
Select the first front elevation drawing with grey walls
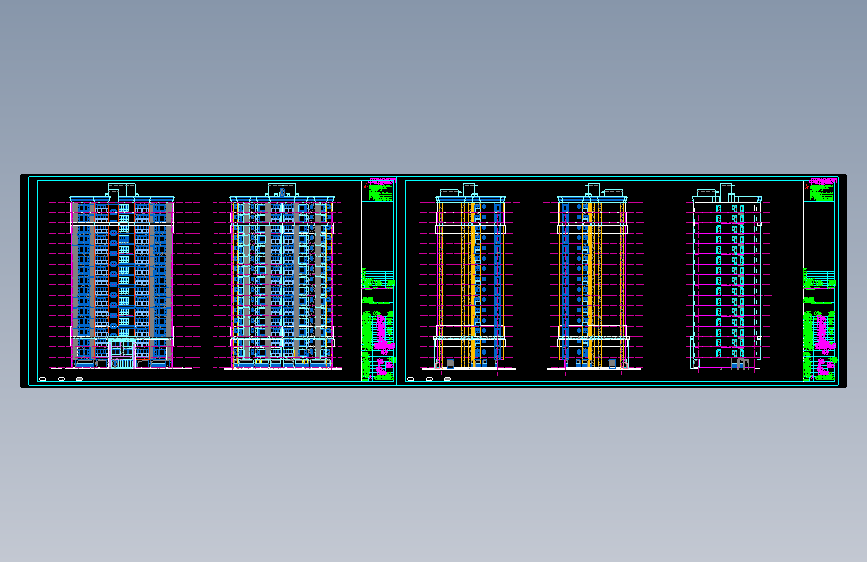122,276
